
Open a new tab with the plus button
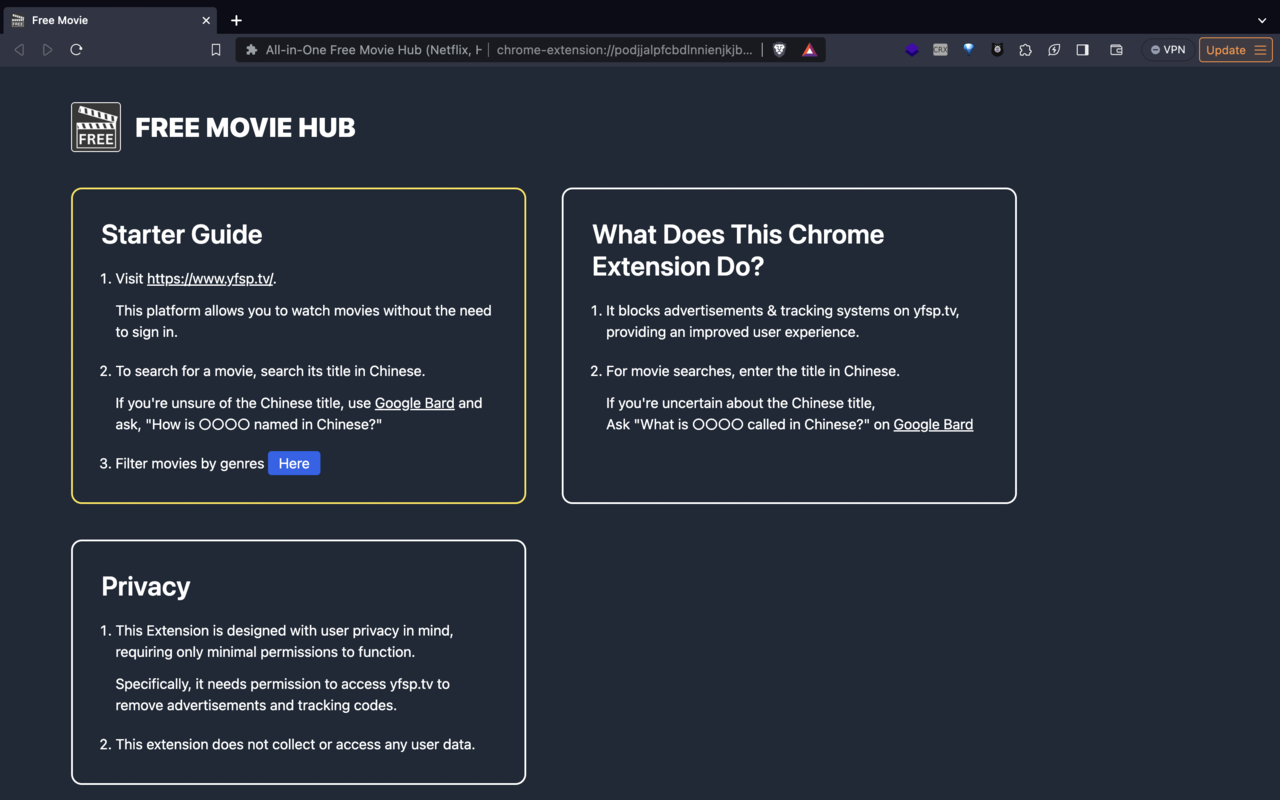[236, 20]
